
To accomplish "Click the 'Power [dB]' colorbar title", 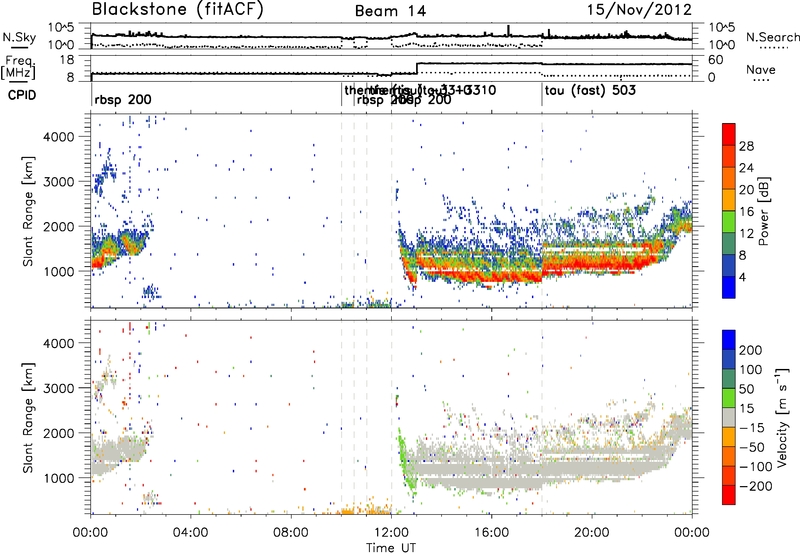I will point(764,211).
